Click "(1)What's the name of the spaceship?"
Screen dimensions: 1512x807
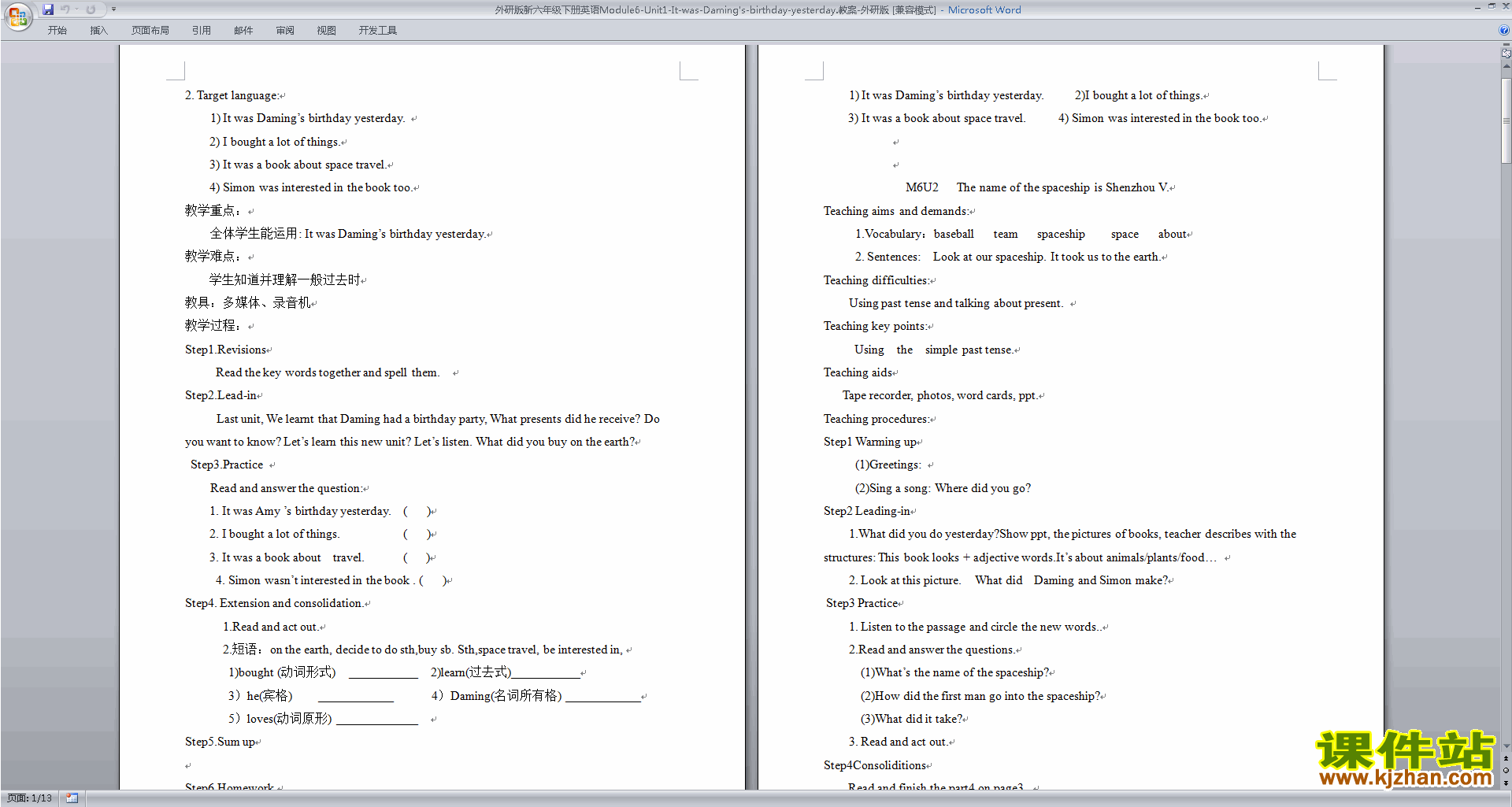point(954,672)
